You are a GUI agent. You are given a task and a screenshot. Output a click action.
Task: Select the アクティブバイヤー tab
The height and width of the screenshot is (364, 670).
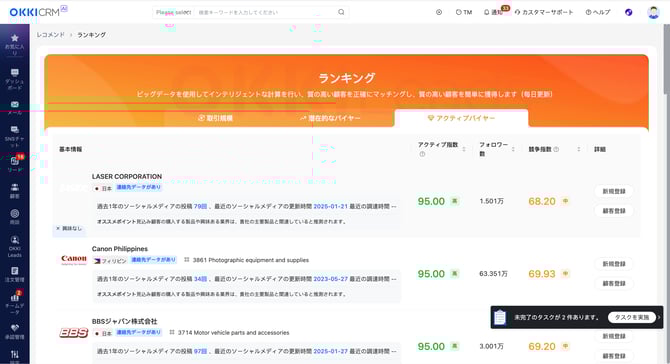pos(461,118)
